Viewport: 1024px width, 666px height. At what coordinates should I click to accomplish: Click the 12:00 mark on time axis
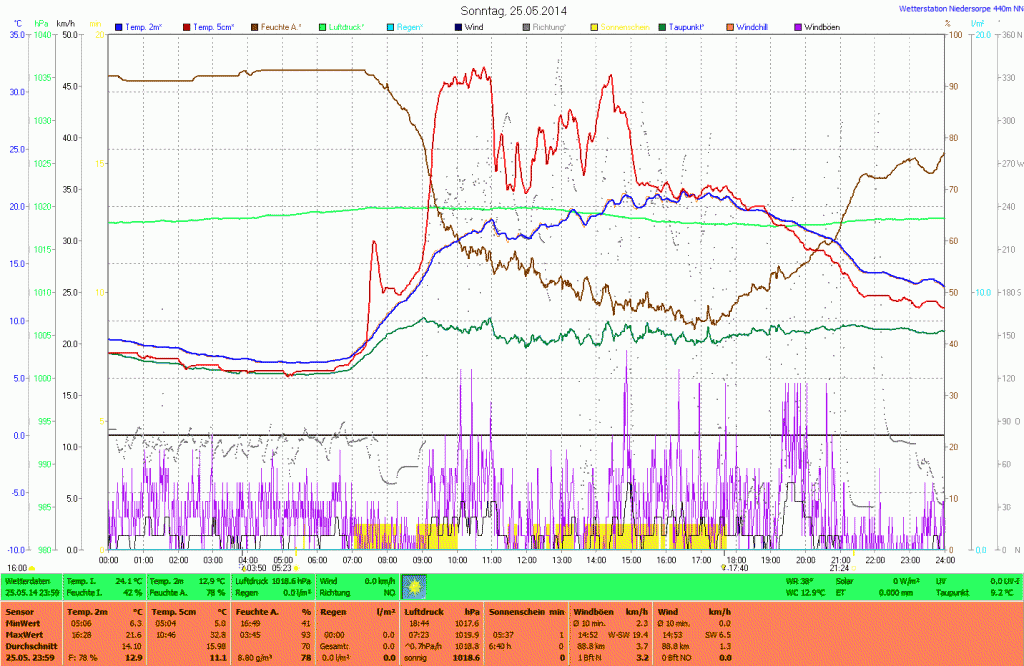point(526,560)
